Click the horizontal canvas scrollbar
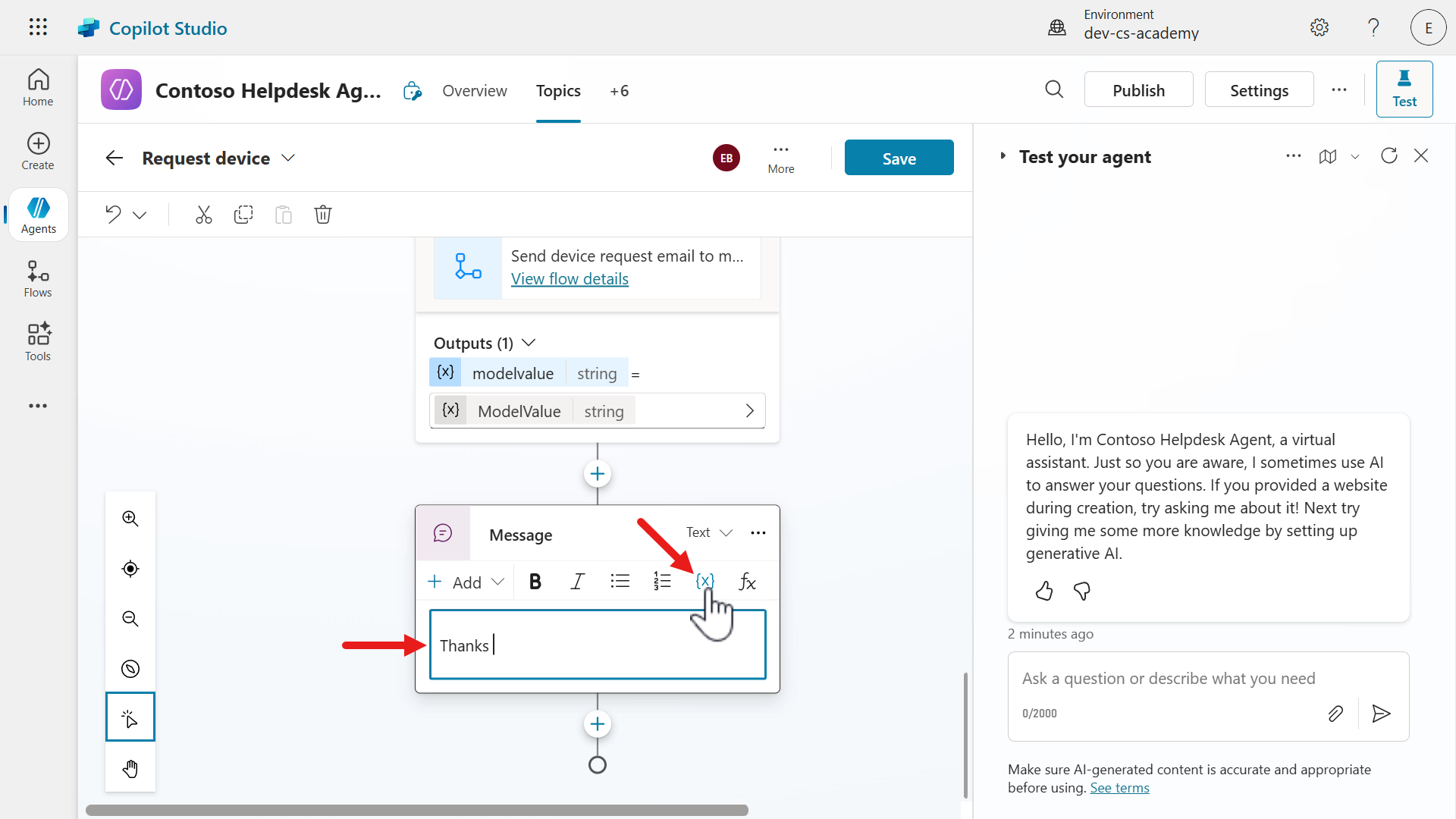Screen dimensions: 1456x819 point(417,810)
